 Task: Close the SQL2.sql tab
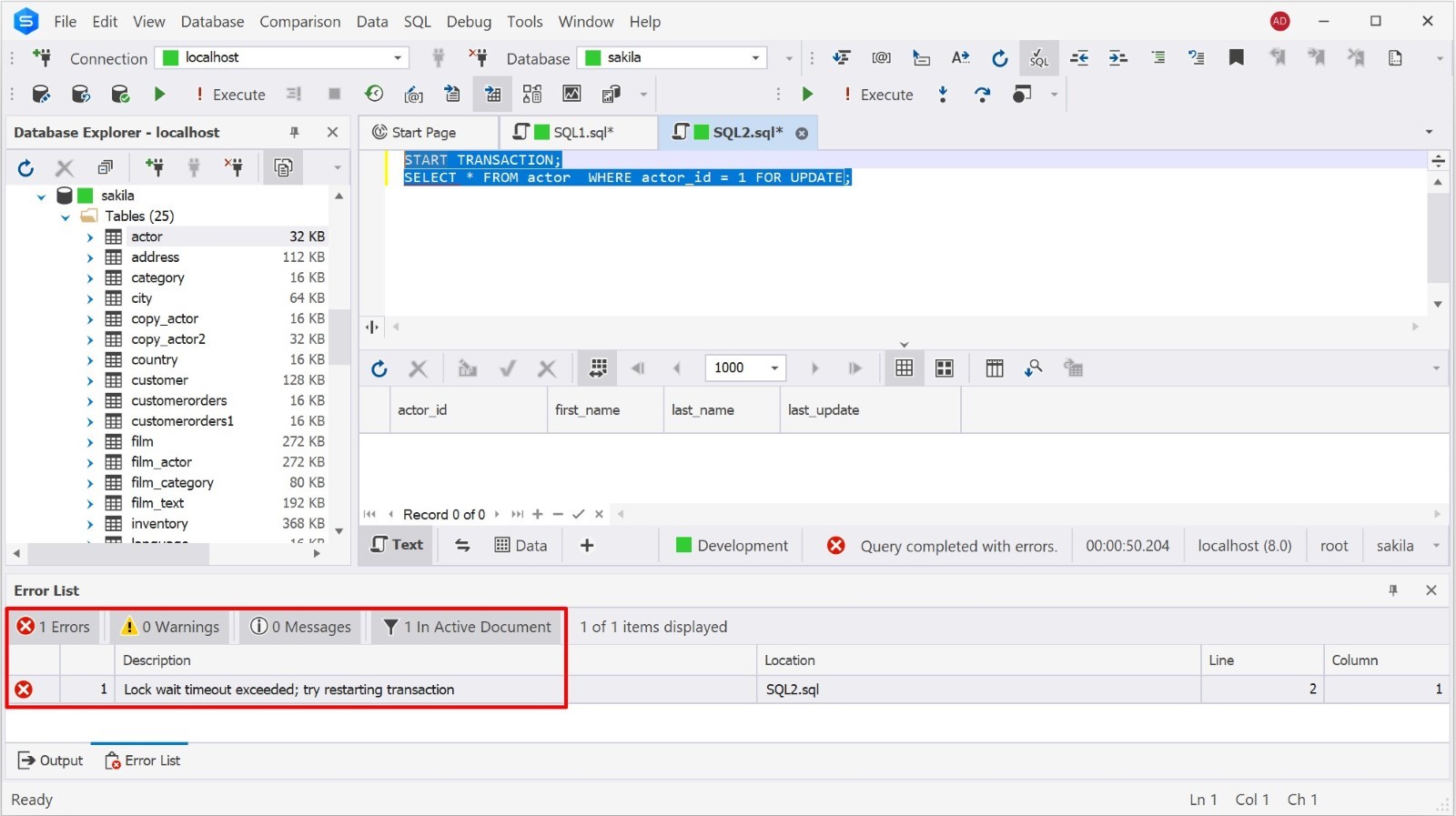click(x=802, y=134)
